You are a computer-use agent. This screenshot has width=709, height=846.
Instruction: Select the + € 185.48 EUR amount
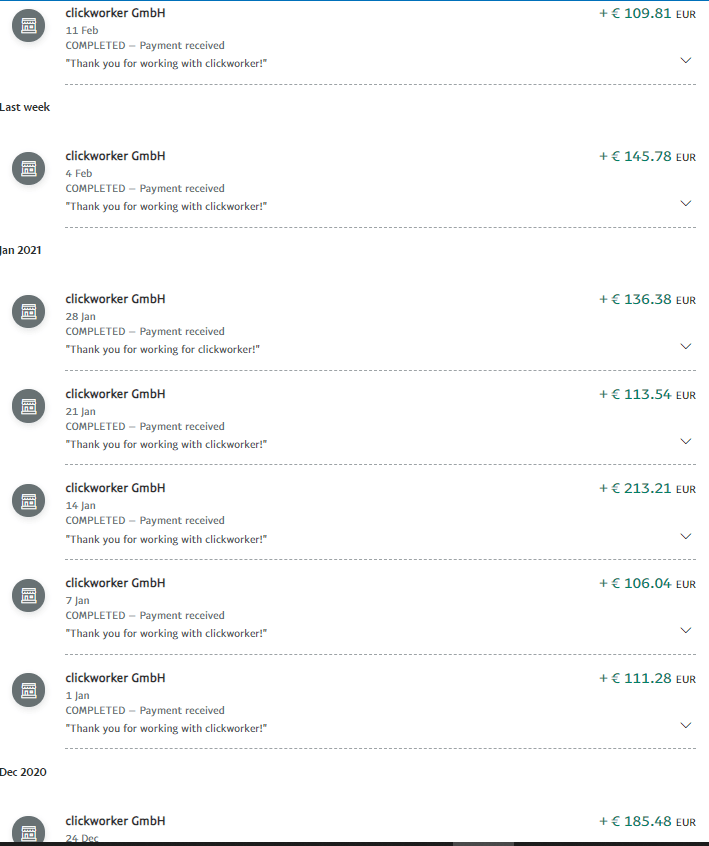pyautogui.click(x=647, y=821)
